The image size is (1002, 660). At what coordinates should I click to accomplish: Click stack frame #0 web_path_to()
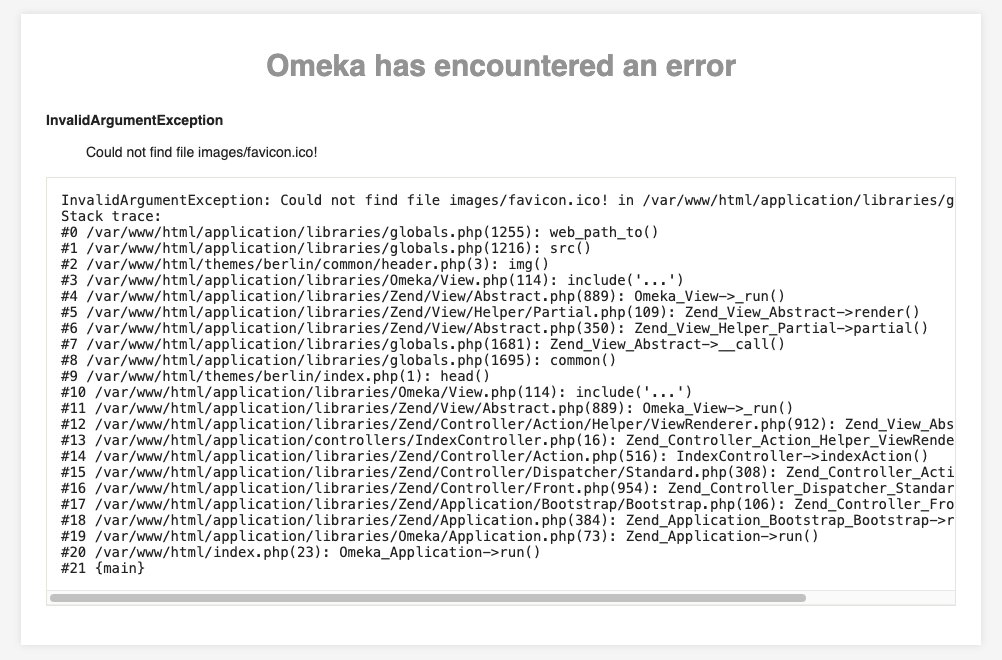click(x=360, y=232)
